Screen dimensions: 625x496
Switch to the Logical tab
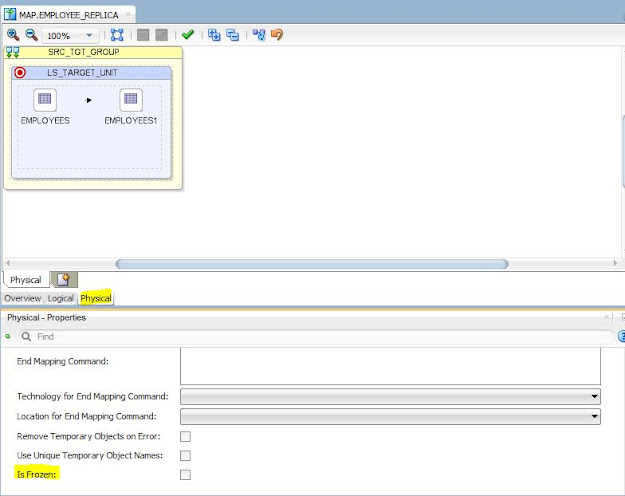point(61,298)
